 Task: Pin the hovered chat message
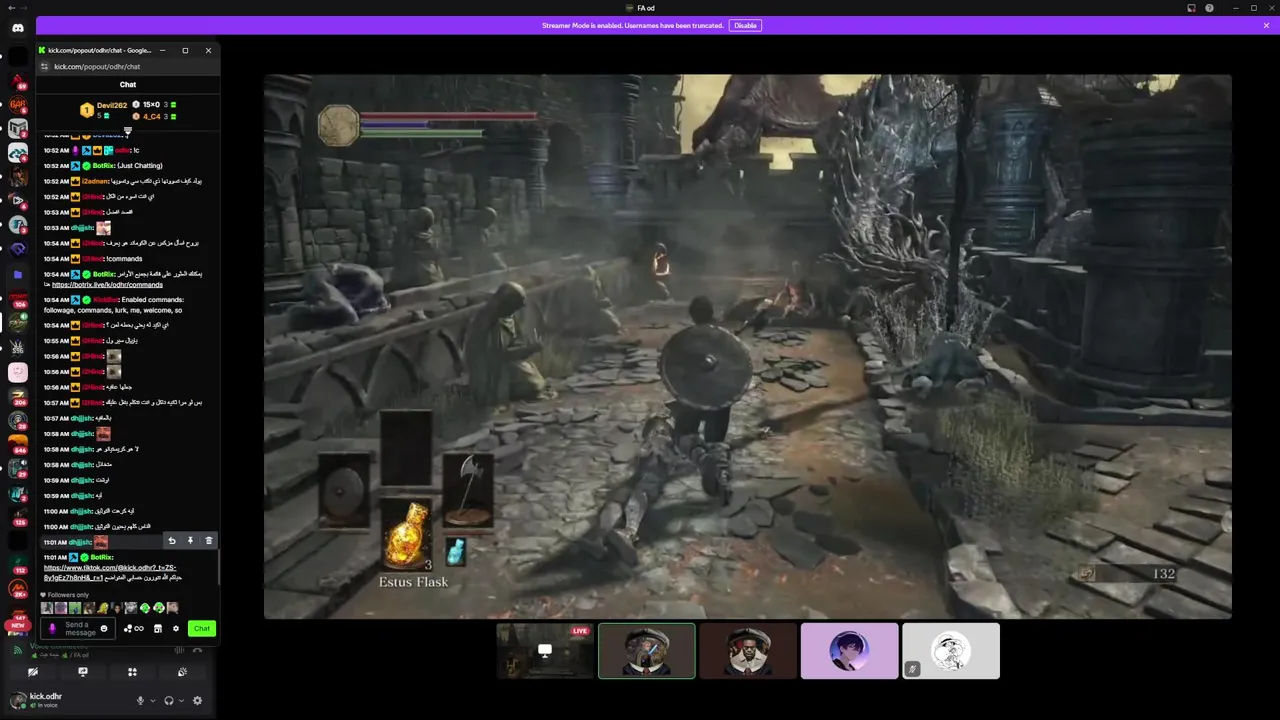[x=190, y=541]
